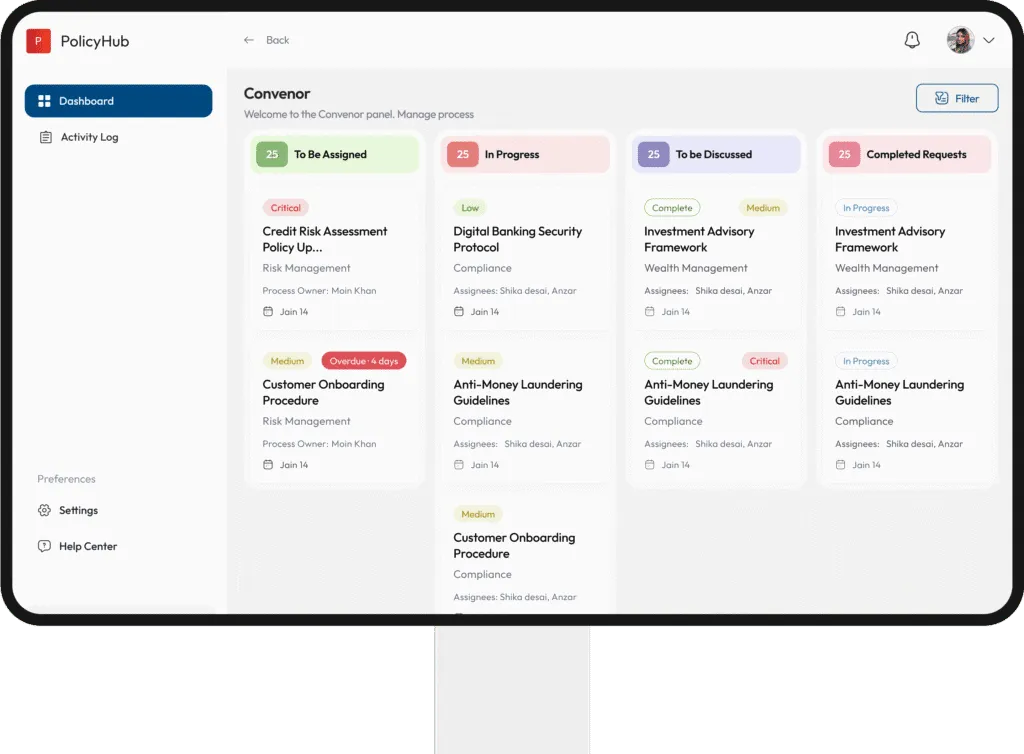Open the Activity Log menu item
The image size is (1024, 754).
pos(89,137)
